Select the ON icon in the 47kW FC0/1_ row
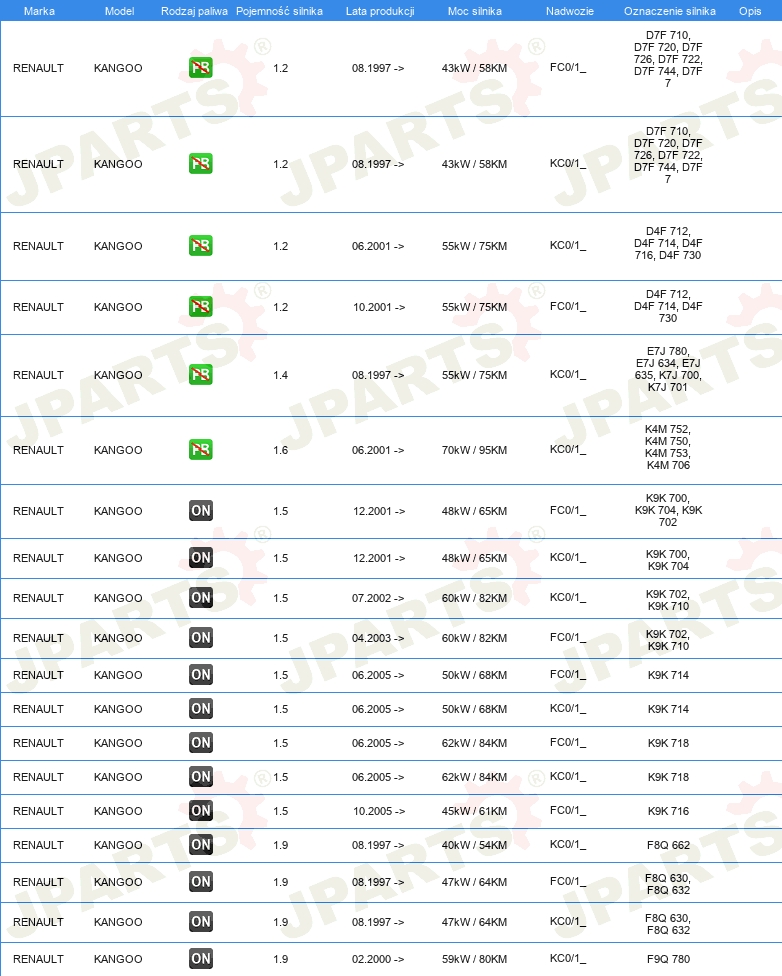Image resolution: width=782 pixels, height=976 pixels. point(200,881)
